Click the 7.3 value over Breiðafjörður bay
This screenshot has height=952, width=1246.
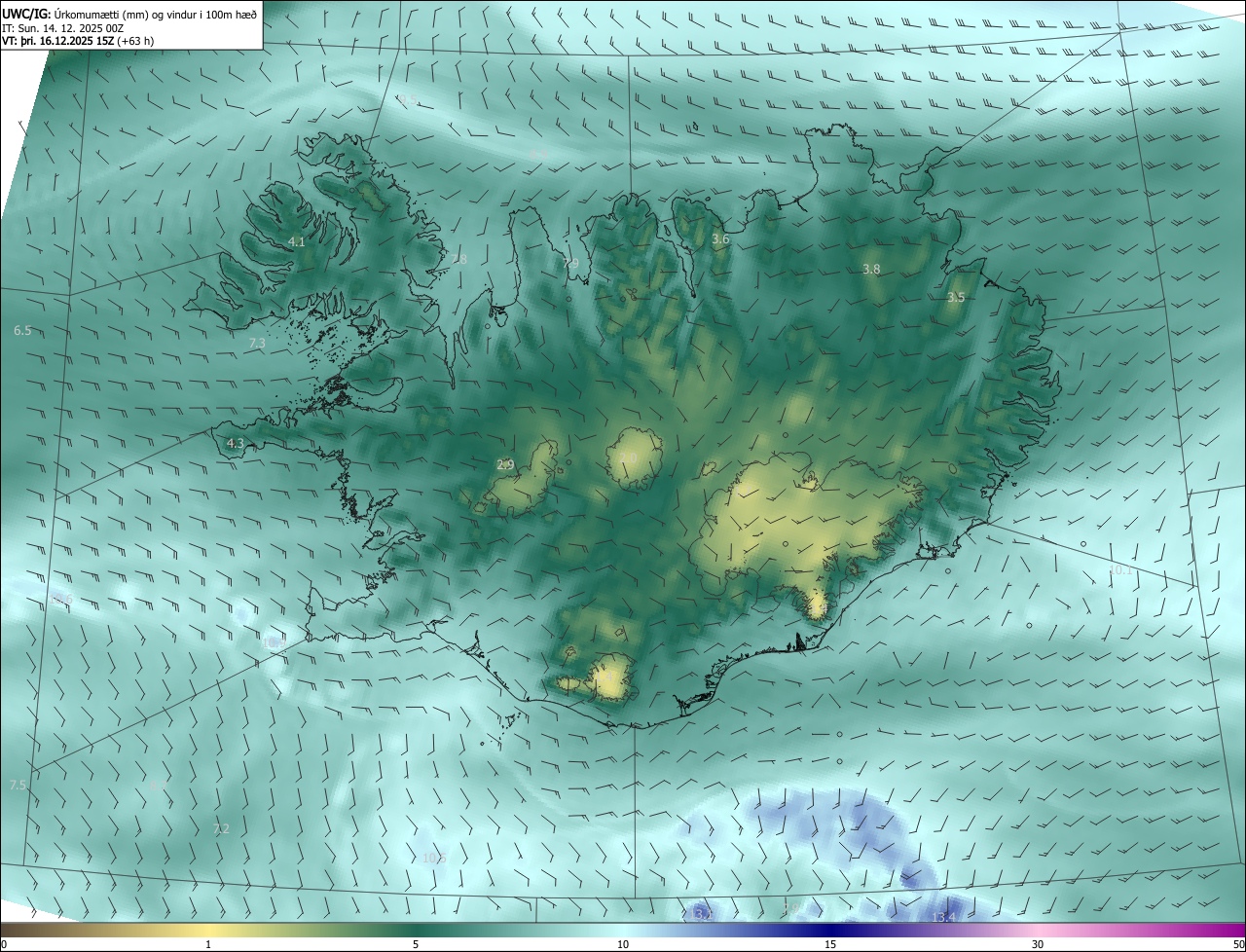pyautogui.click(x=257, y=344)
